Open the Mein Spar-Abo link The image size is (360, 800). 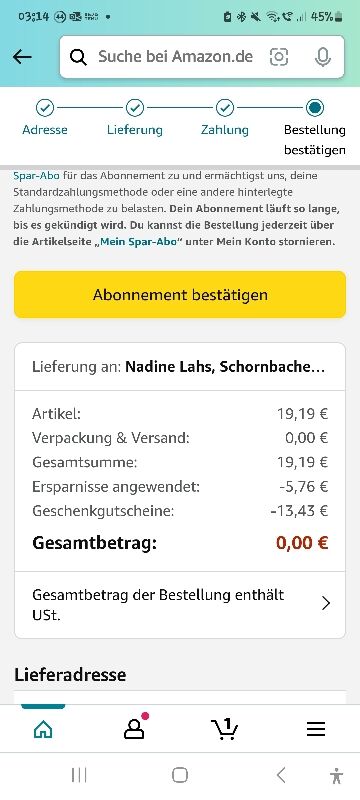tap(139, 242)
